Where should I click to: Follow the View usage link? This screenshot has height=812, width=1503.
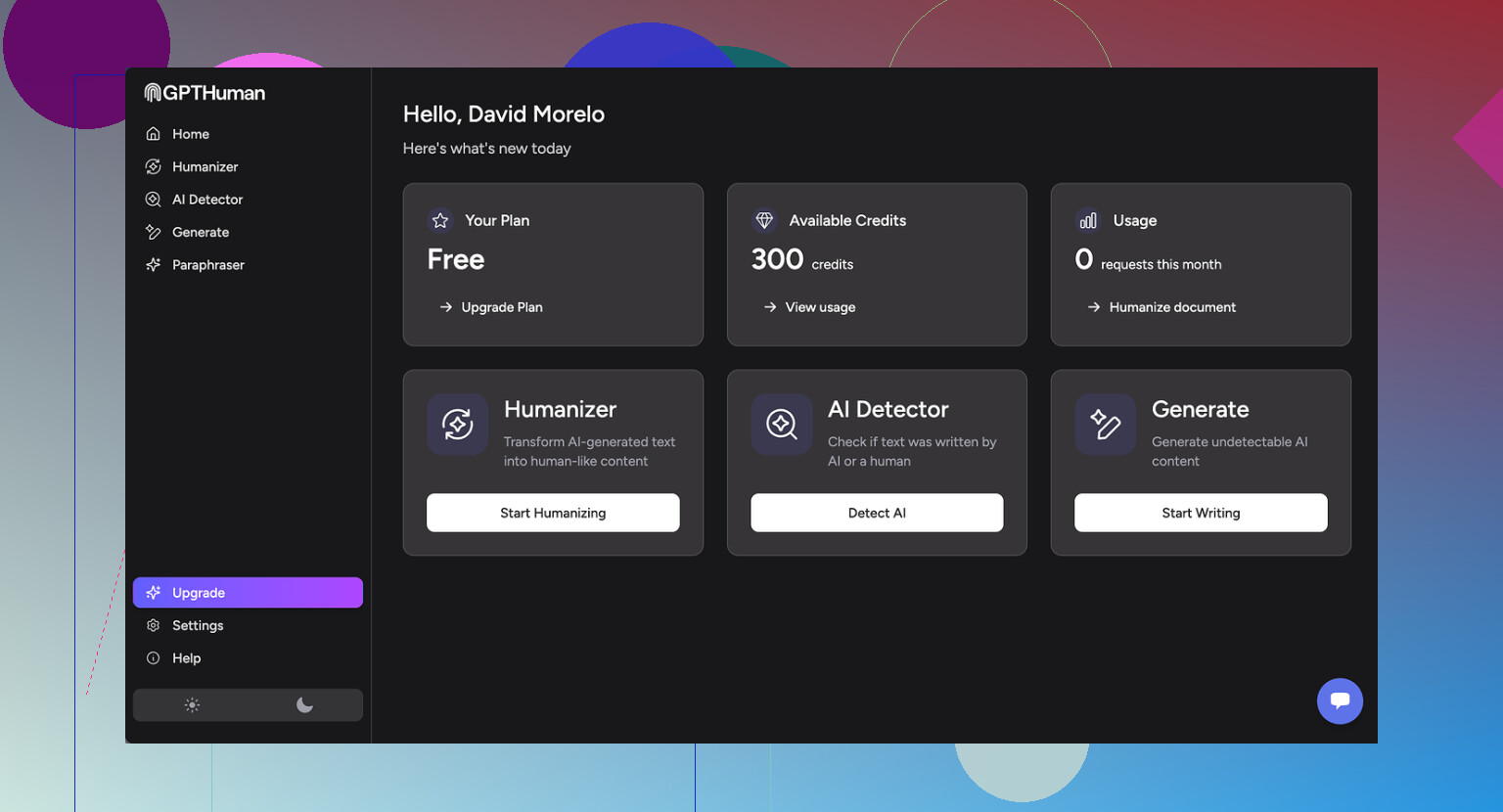(820, 306)
